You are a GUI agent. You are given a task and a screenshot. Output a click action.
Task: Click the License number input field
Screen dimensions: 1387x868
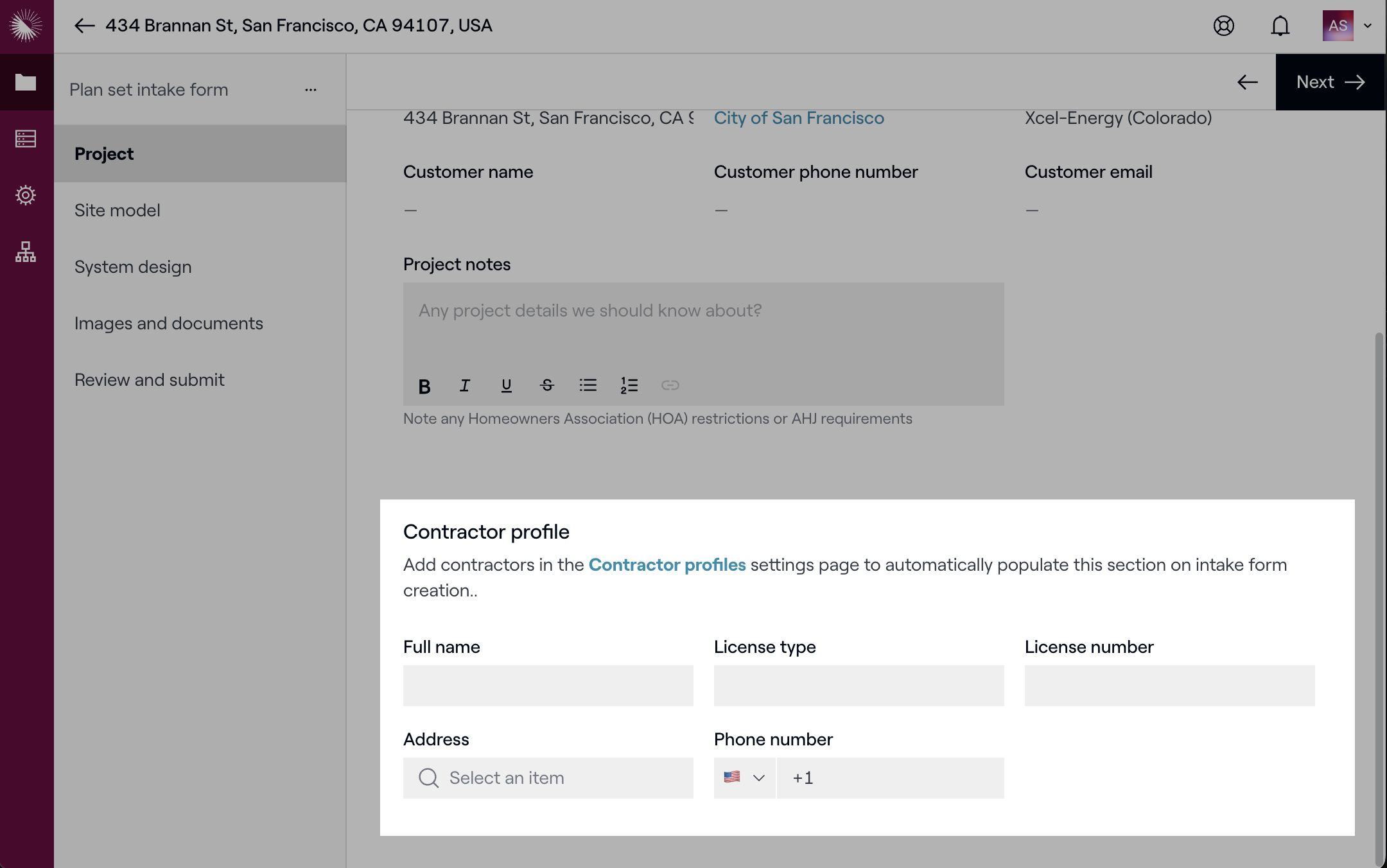1169,686
